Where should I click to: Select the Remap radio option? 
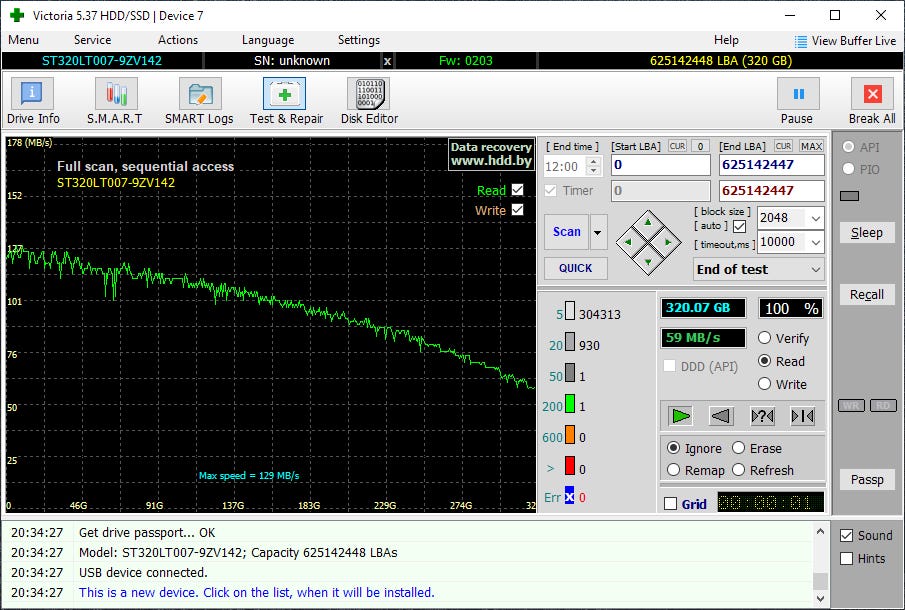coord(673,470)
